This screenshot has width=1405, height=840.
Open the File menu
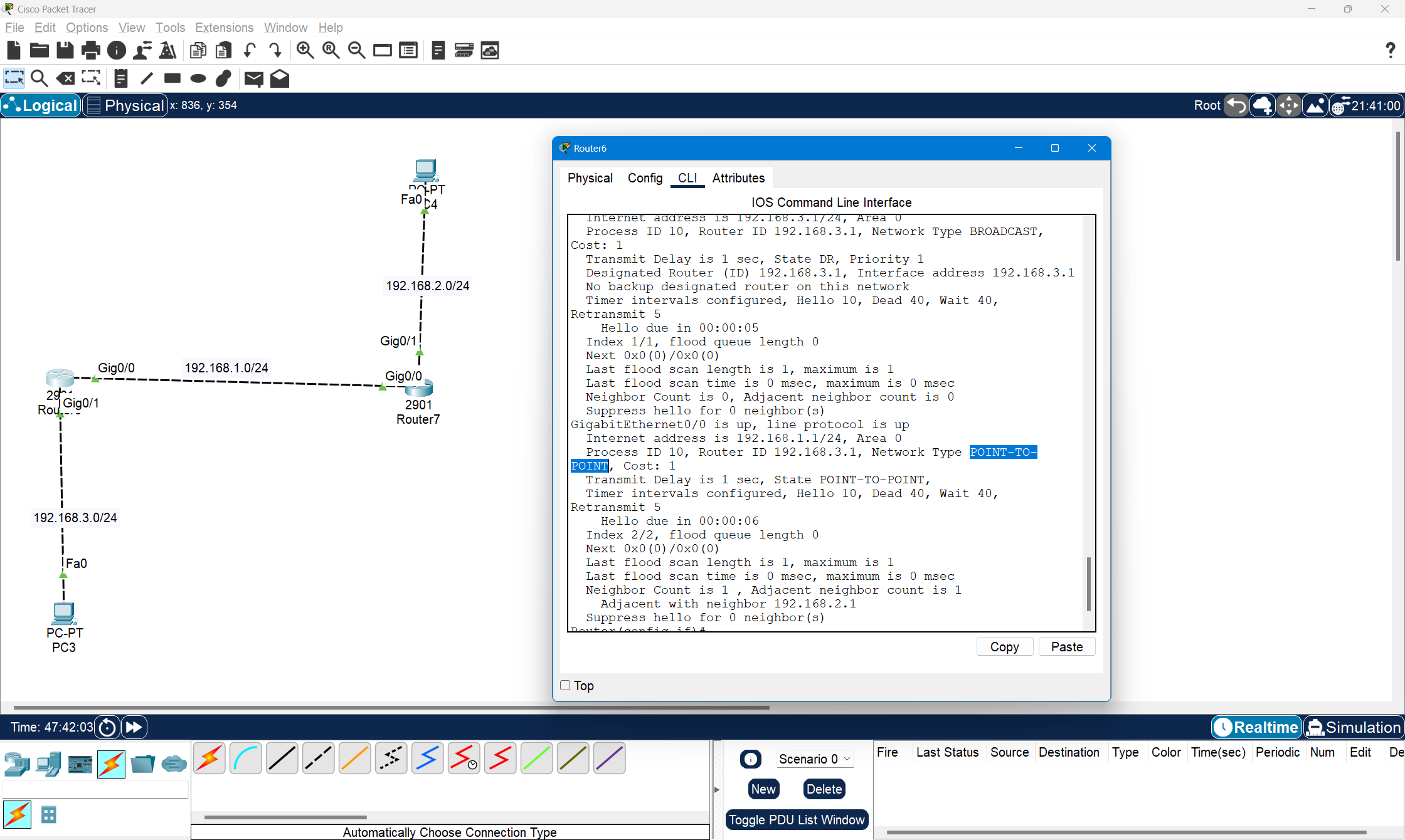[14, 28]
